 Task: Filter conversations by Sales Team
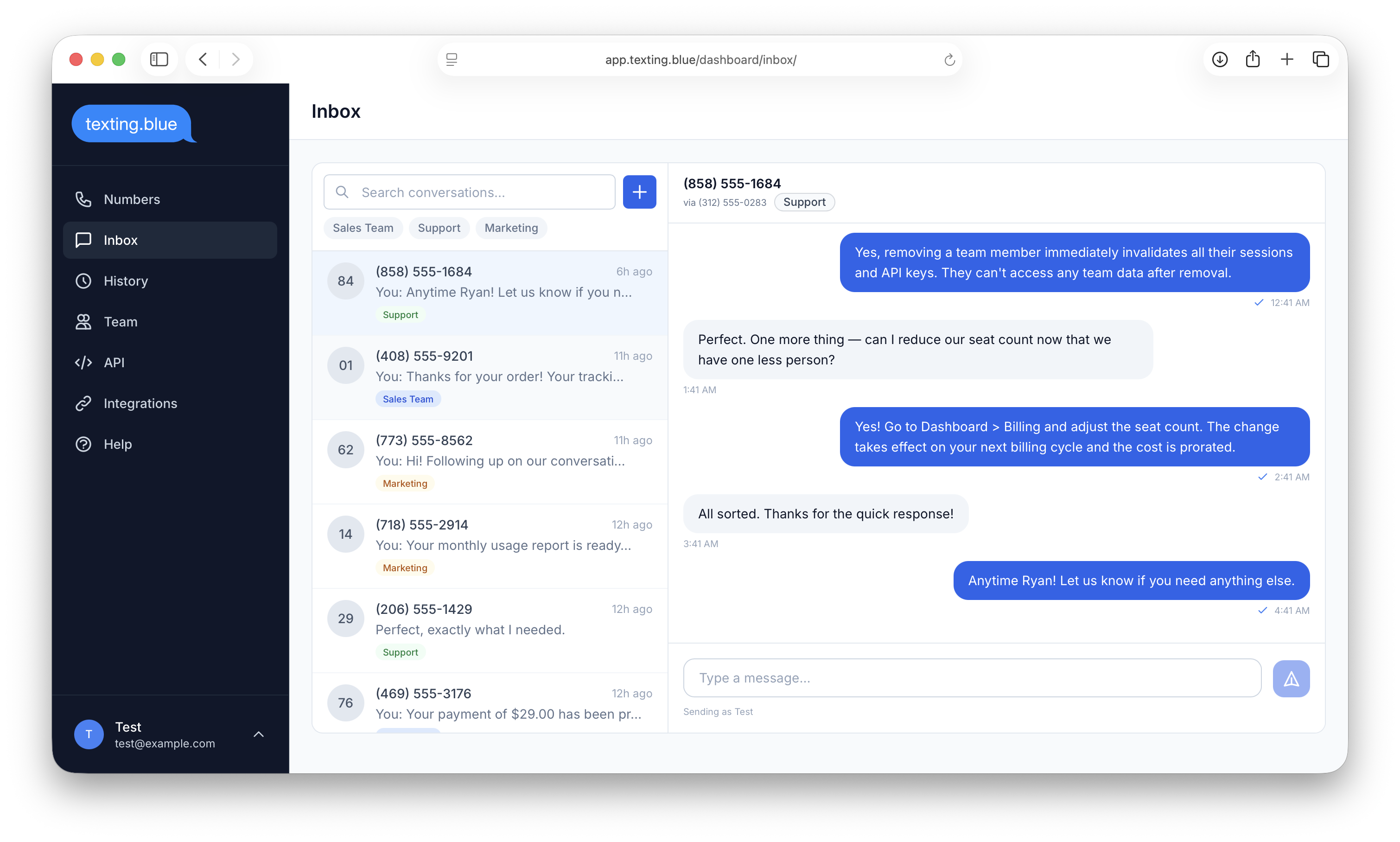tap(363, 228)
